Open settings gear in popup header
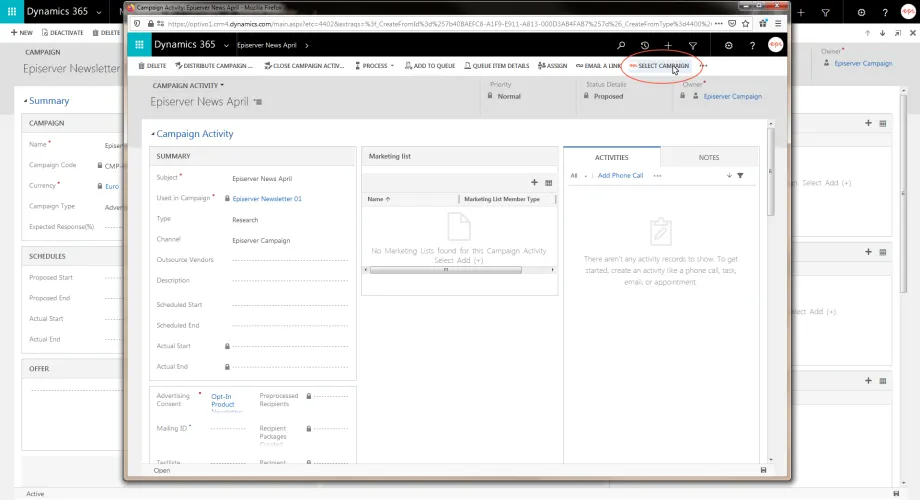Viewport: 920px width, 500px height. coord(729,45)
